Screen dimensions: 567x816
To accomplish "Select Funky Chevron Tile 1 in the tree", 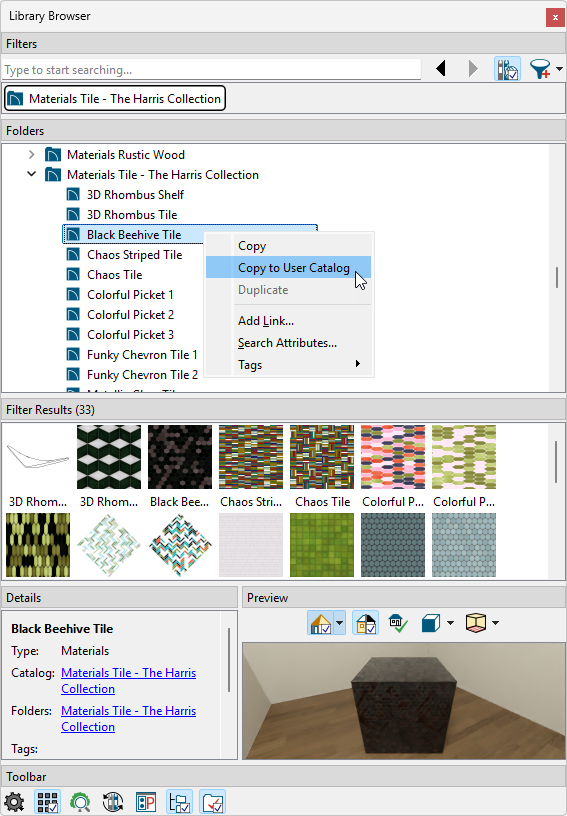I will point(142,355).
